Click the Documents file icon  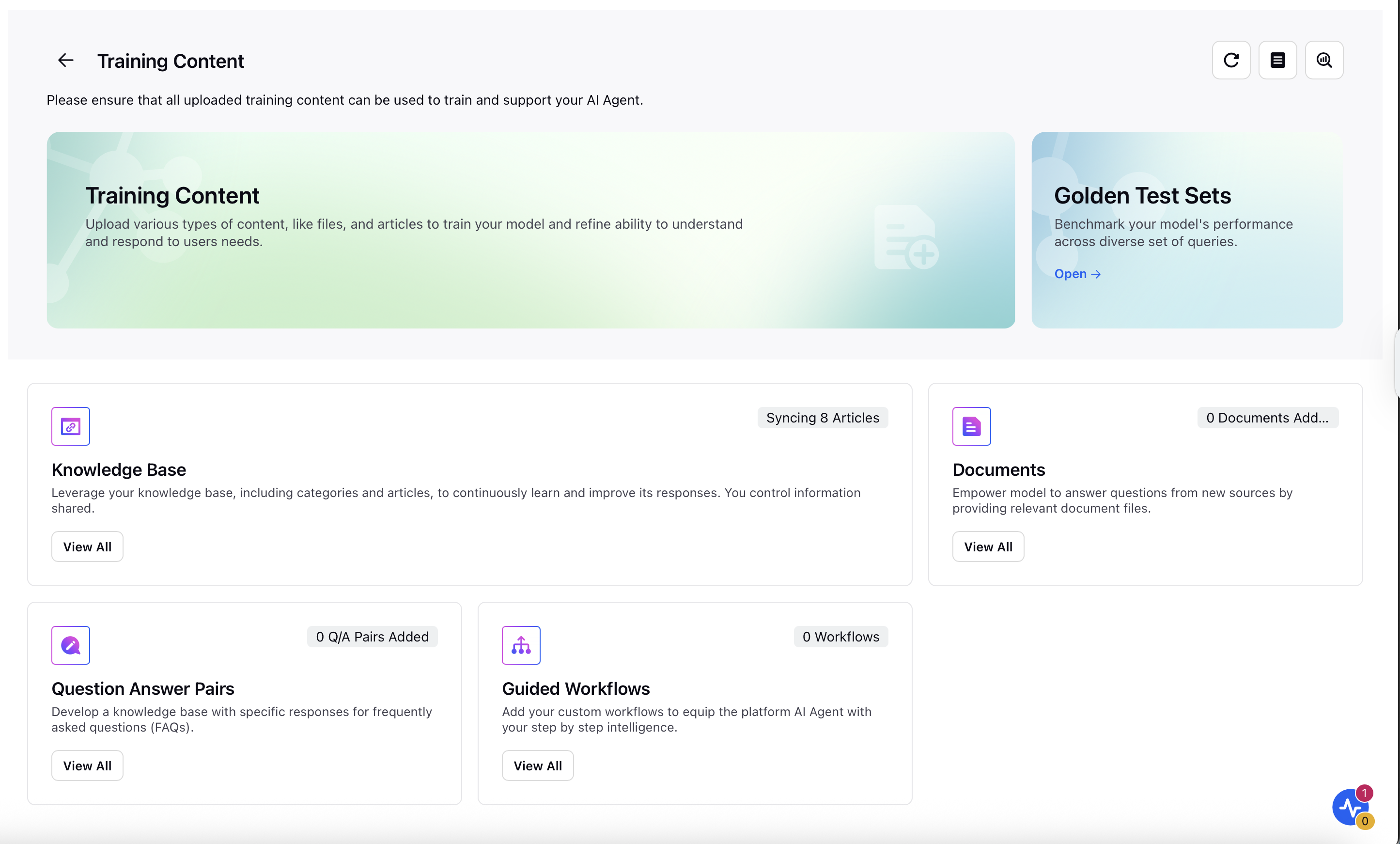[x=972, y=426]
